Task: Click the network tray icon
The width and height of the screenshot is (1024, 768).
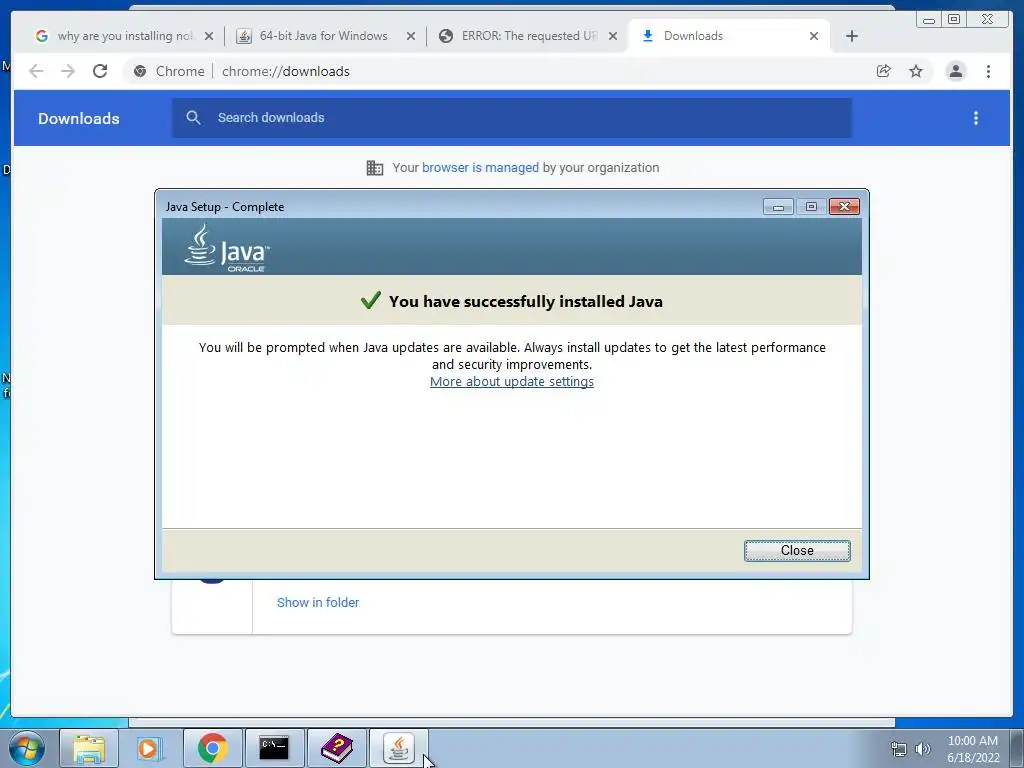Action: coord(899,749)
